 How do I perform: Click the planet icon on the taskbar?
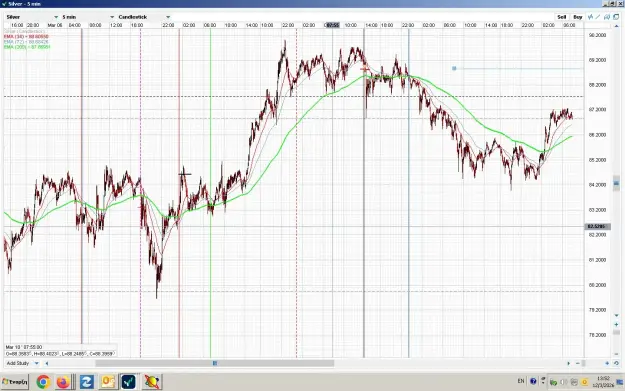(151, 382)
